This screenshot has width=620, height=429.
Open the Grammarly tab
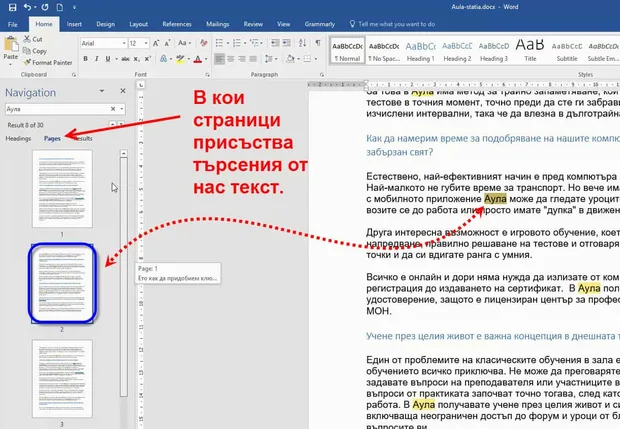click(x=319, y=24)
